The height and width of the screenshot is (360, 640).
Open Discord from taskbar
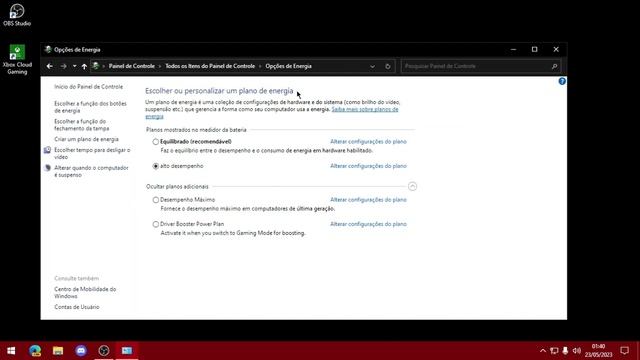(81, 351)
